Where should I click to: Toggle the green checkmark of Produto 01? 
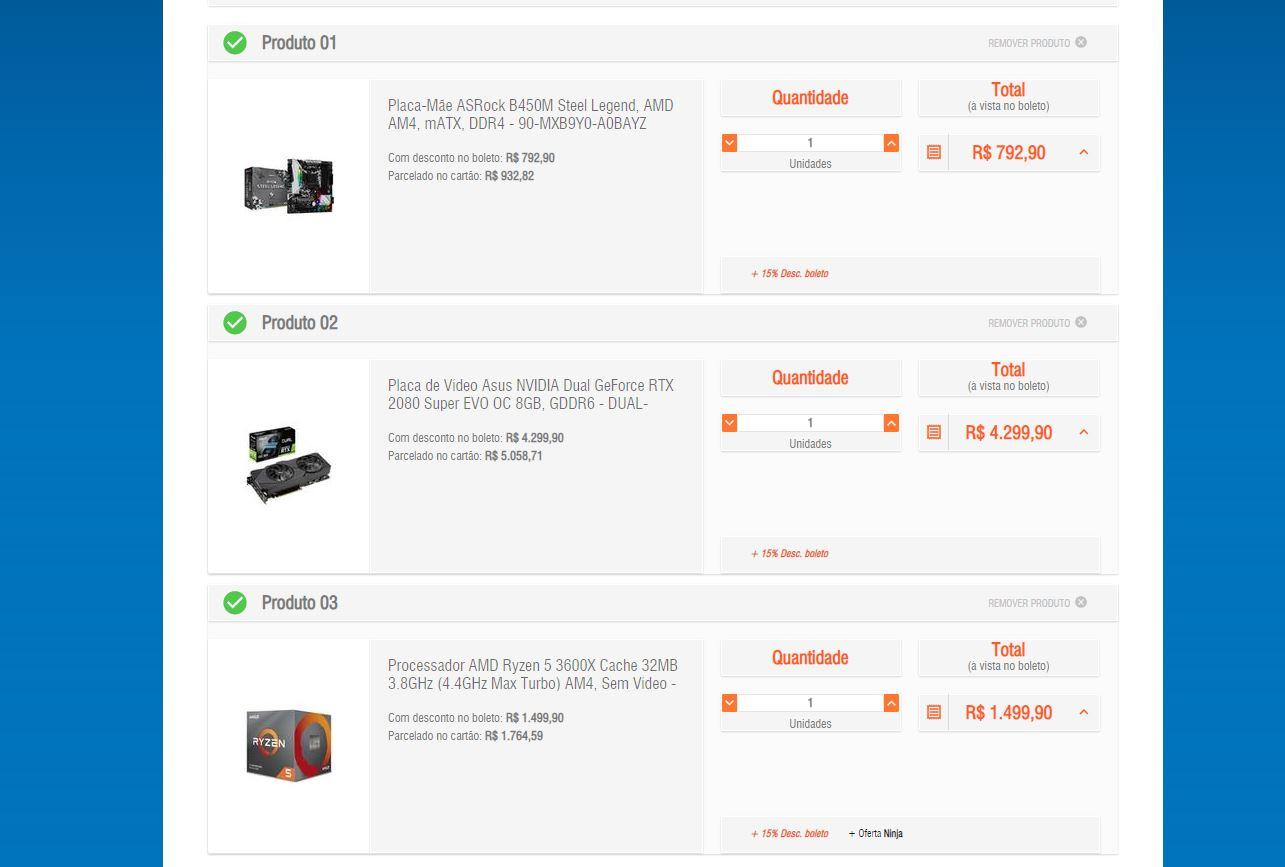(235, 43)
